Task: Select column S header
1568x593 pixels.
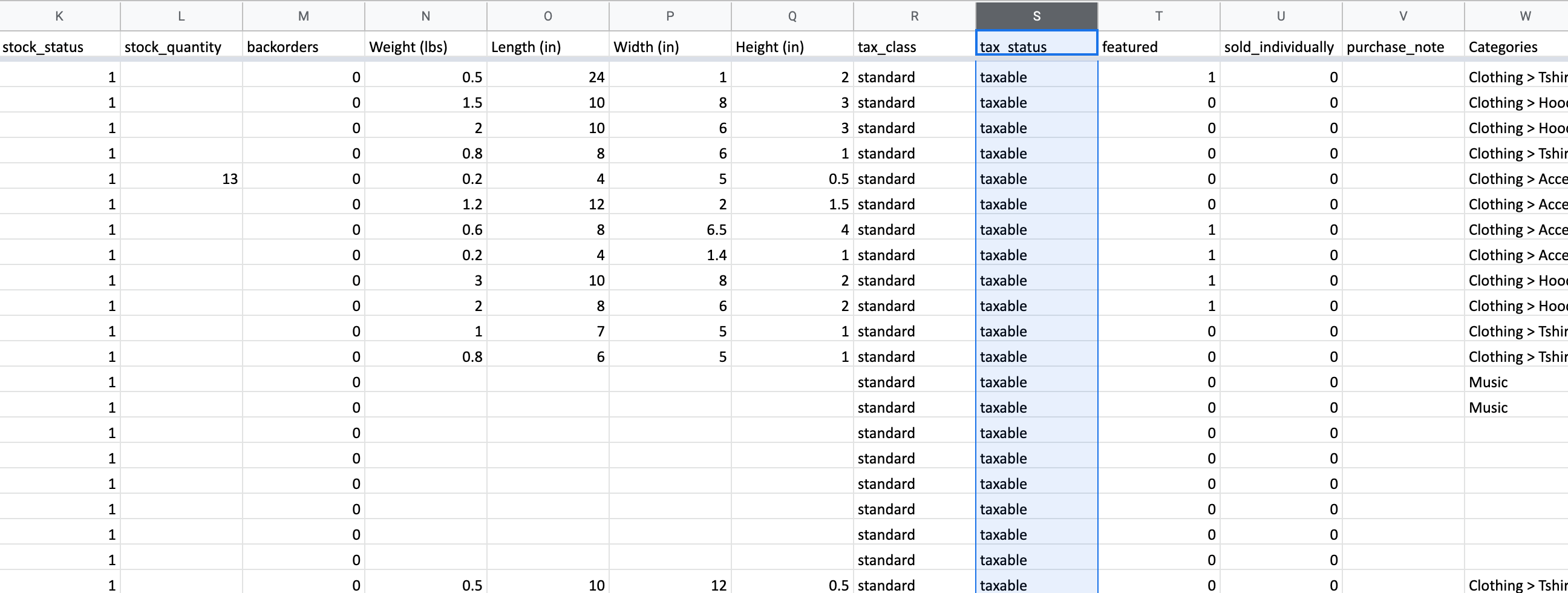Action: (x=1036, y=16)
